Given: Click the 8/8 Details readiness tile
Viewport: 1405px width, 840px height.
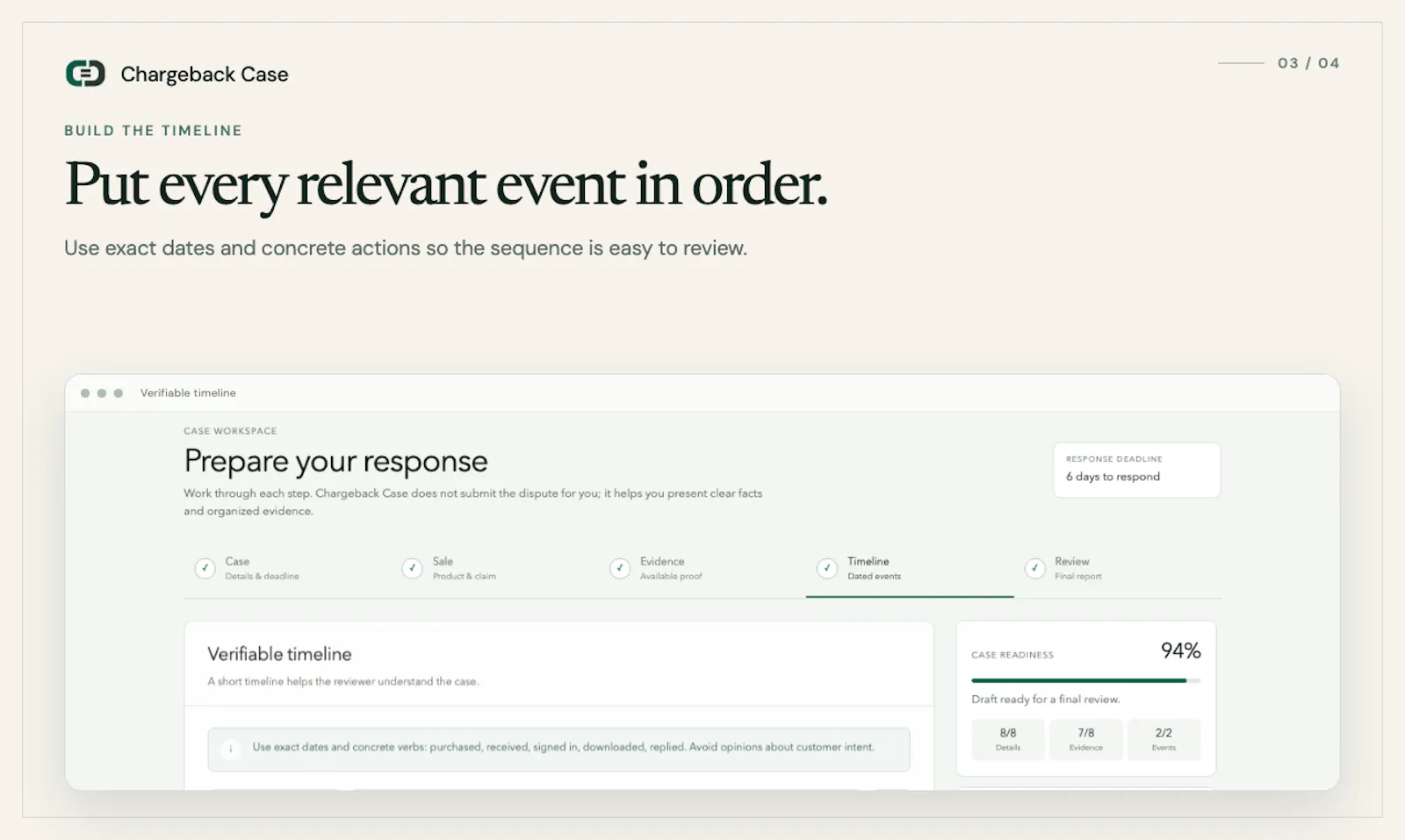Looking at the screenshot, I should coord(1008,739).
